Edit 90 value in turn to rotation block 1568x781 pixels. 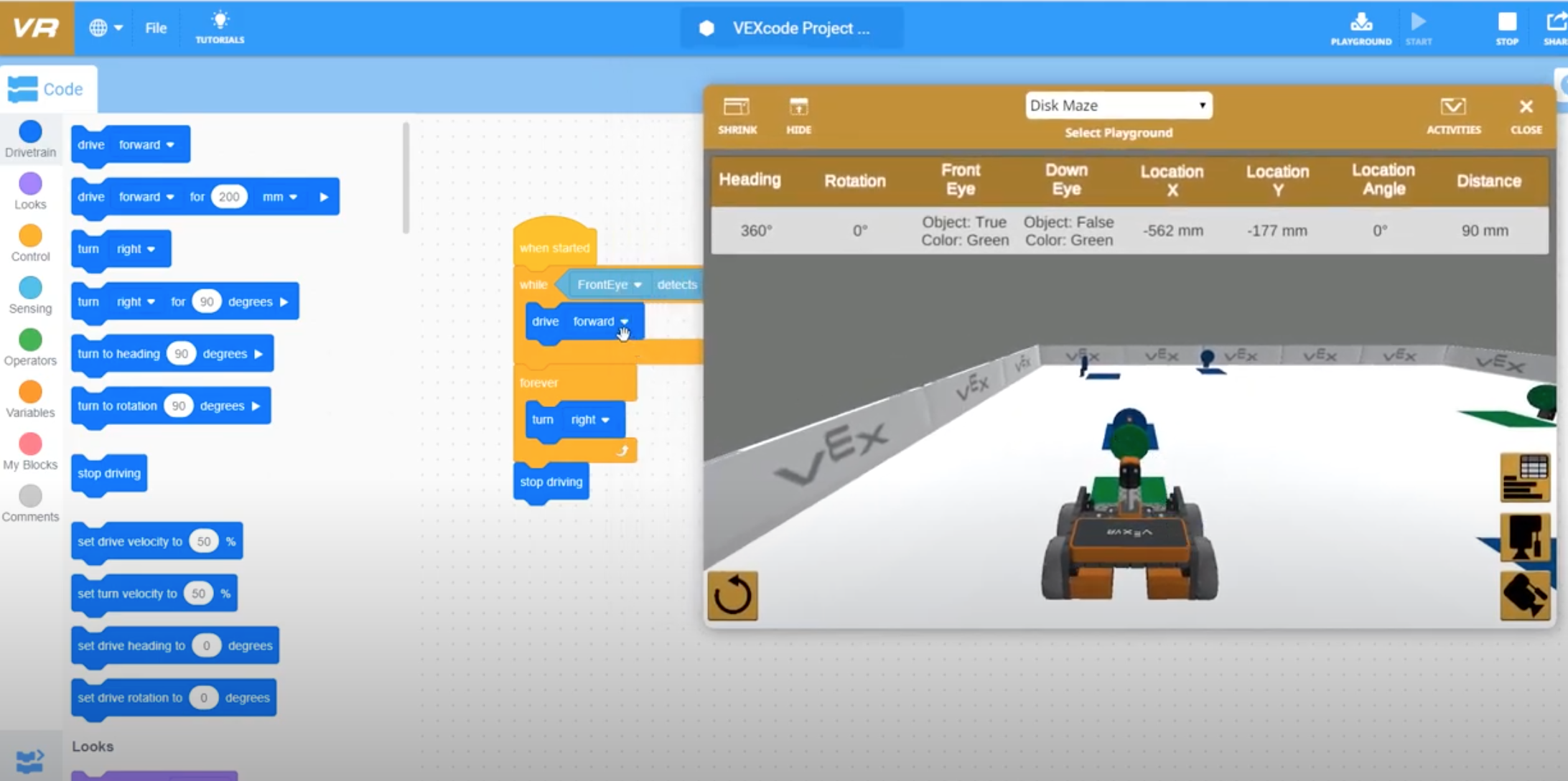[x=178, y=406]
